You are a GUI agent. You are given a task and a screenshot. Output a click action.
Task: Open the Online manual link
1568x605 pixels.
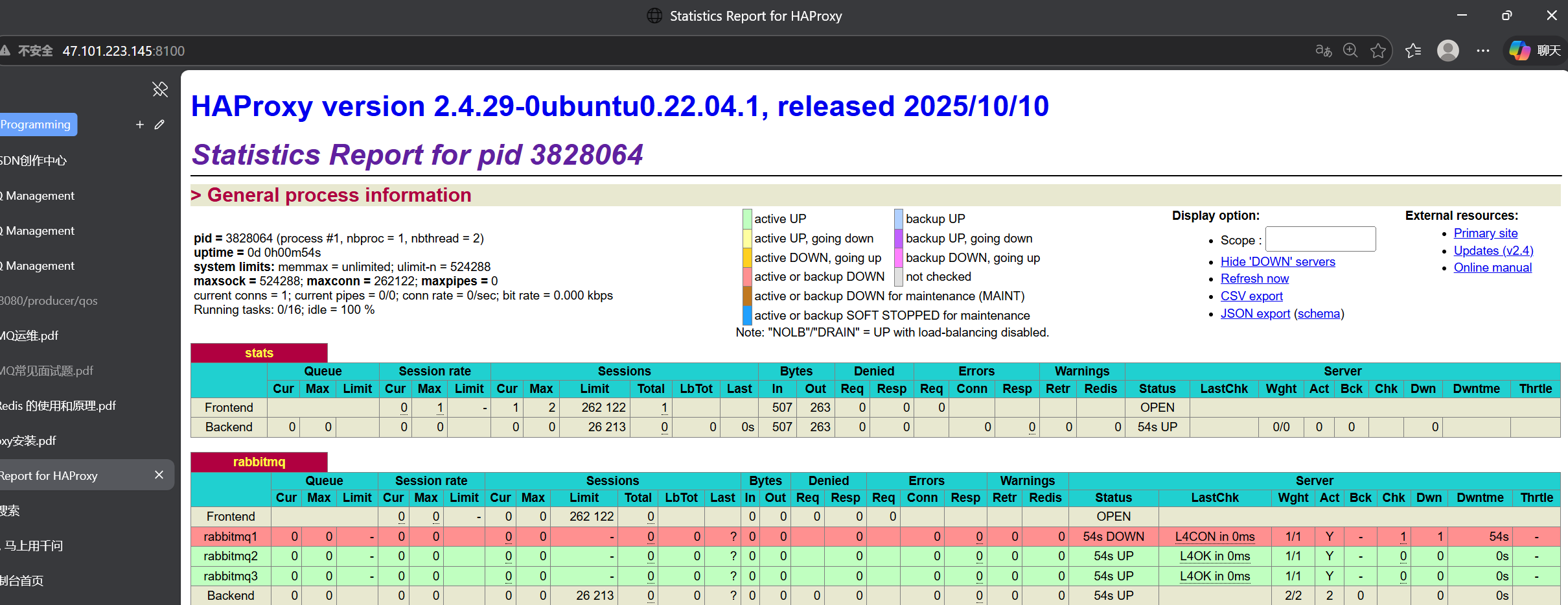point(1493,267)
